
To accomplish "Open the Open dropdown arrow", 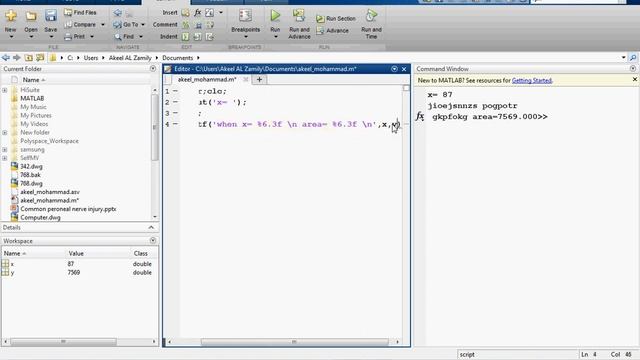I will pos(31,37).
